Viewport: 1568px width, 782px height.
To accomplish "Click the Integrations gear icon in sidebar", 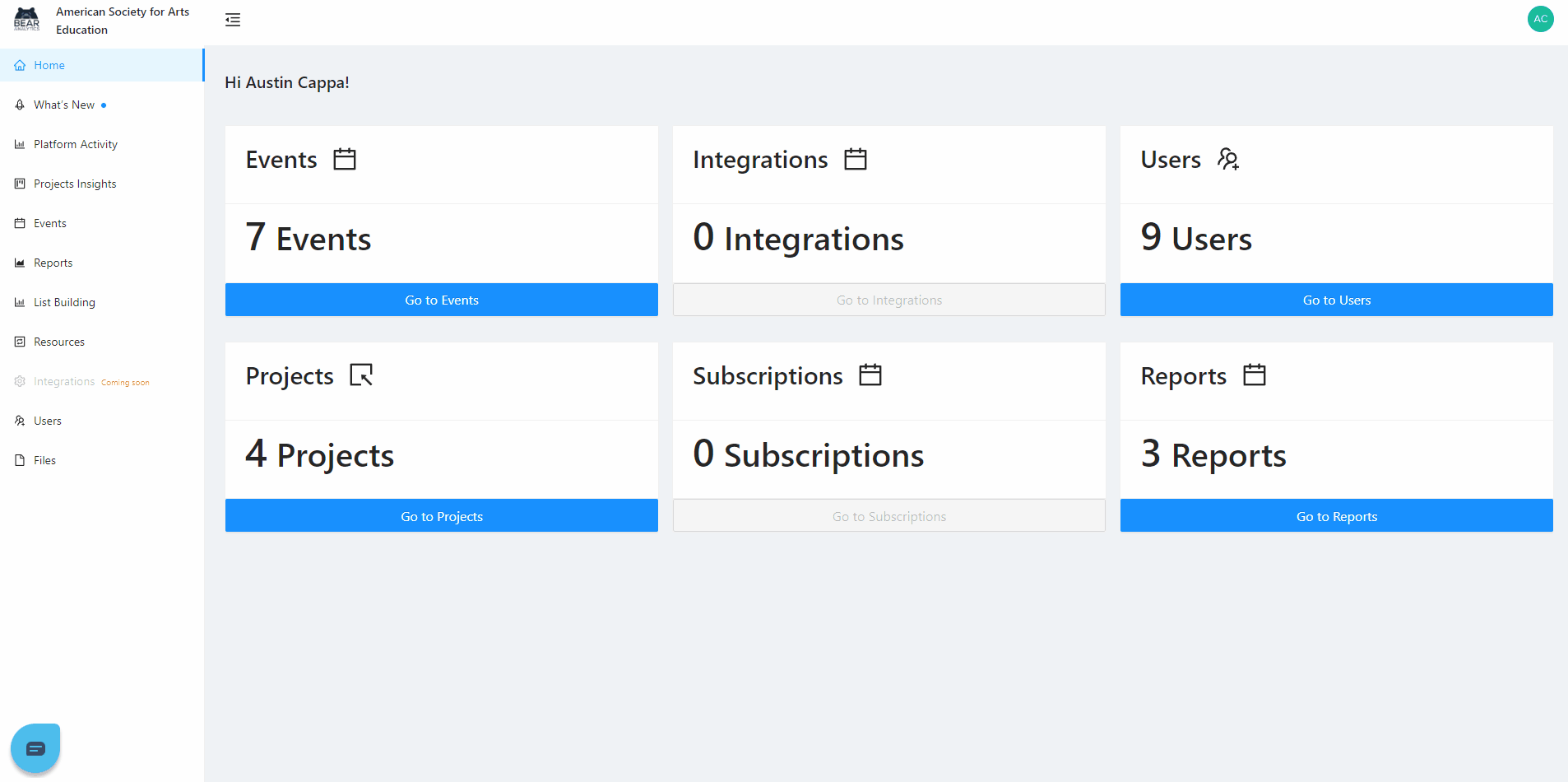I will [20, 382].
